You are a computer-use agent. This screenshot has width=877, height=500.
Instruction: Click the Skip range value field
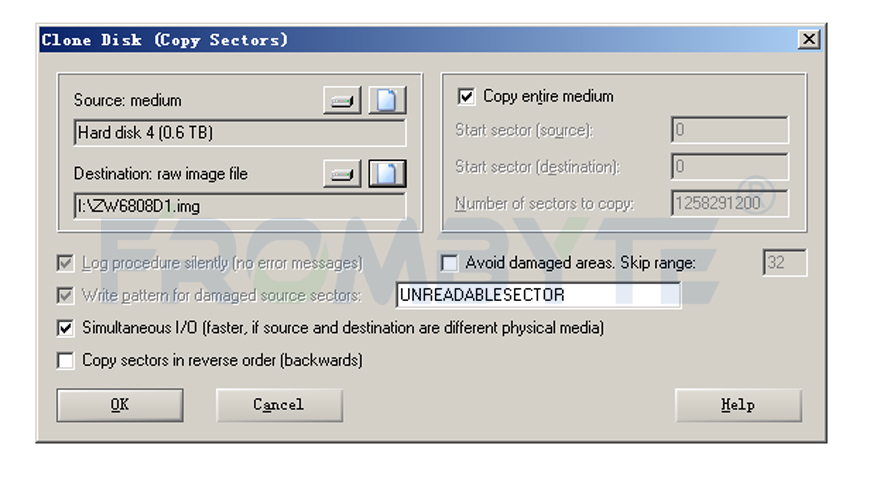pyautogui.click(x=785, y=262)
